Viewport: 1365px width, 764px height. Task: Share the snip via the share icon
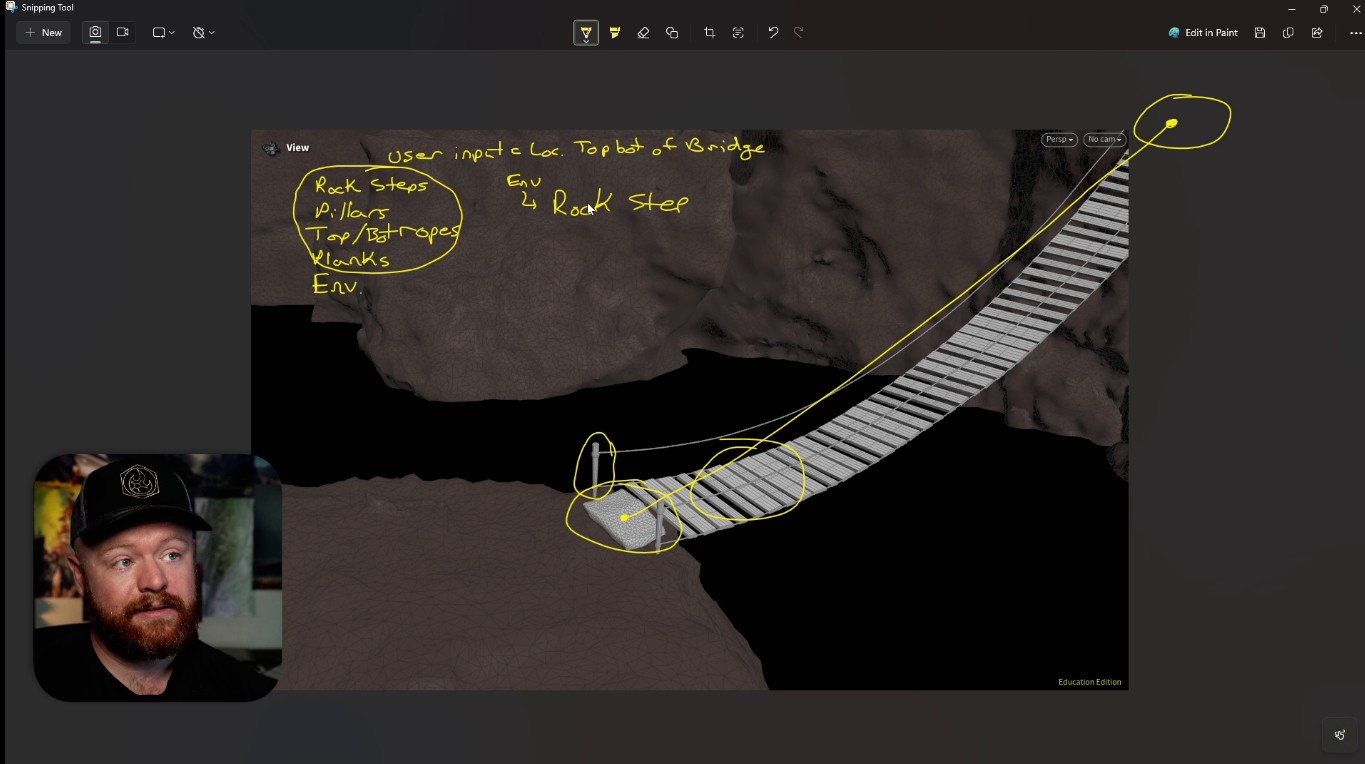1317,33
